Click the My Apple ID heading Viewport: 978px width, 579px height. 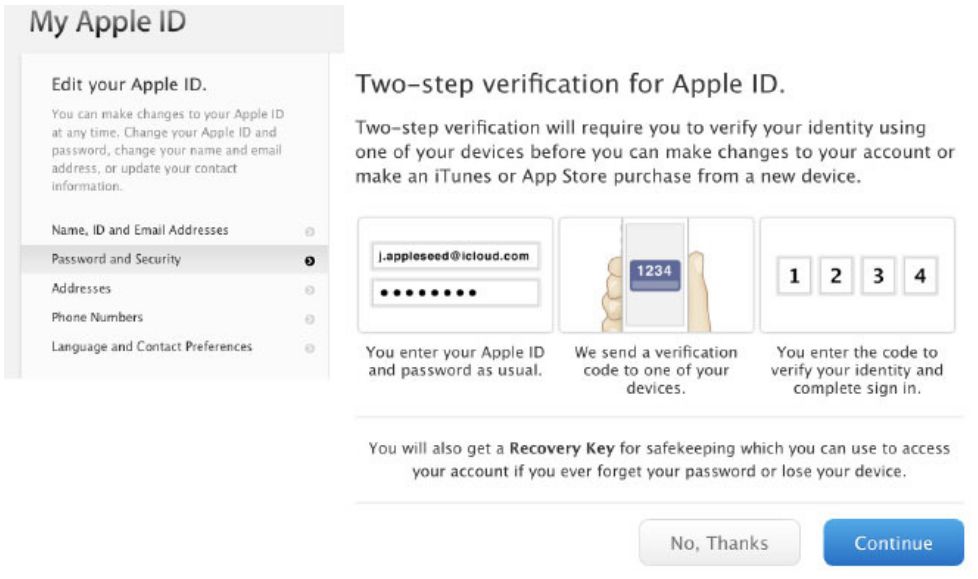point(107,23)
